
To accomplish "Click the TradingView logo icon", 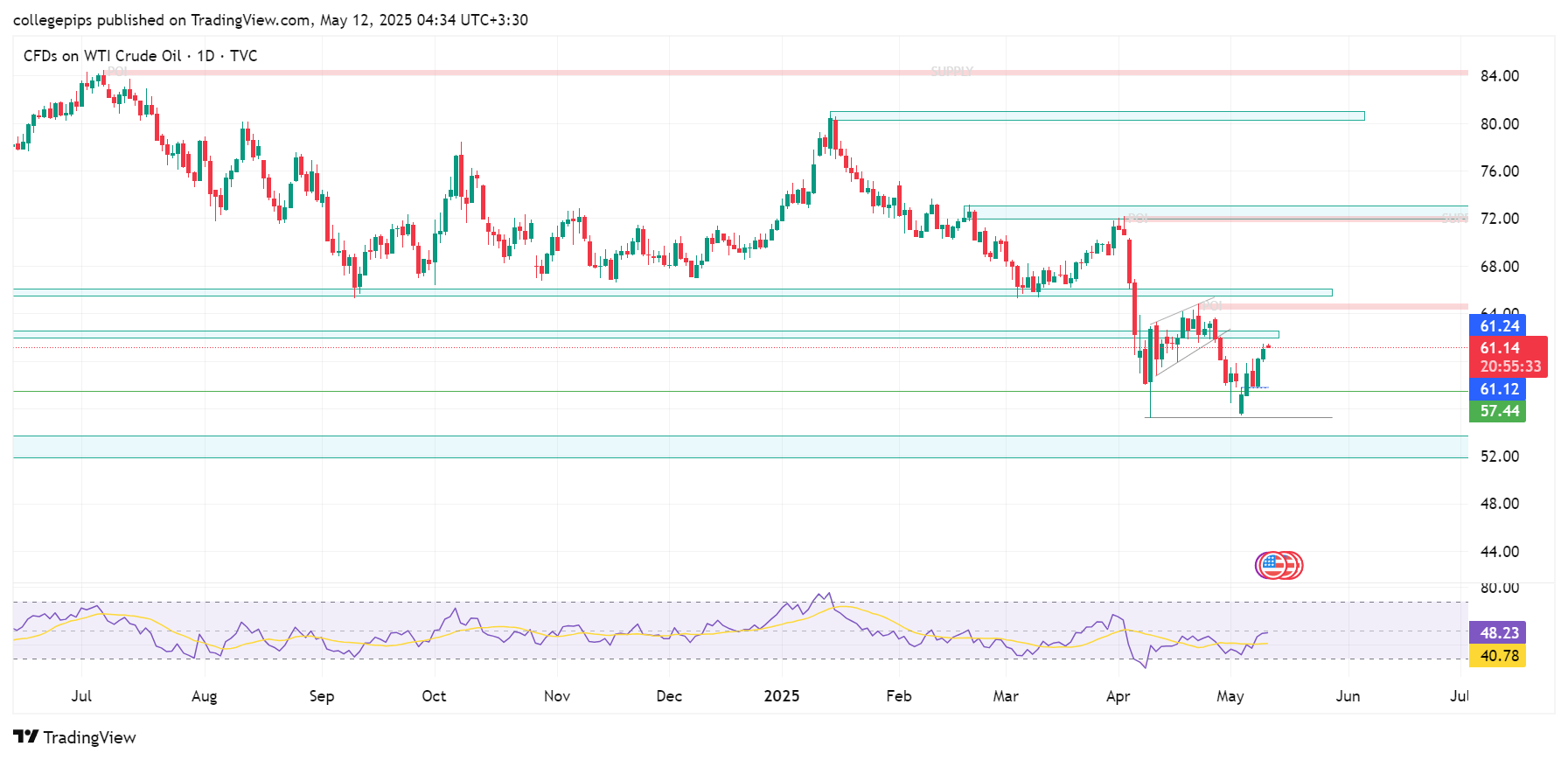I will point(26,737).
